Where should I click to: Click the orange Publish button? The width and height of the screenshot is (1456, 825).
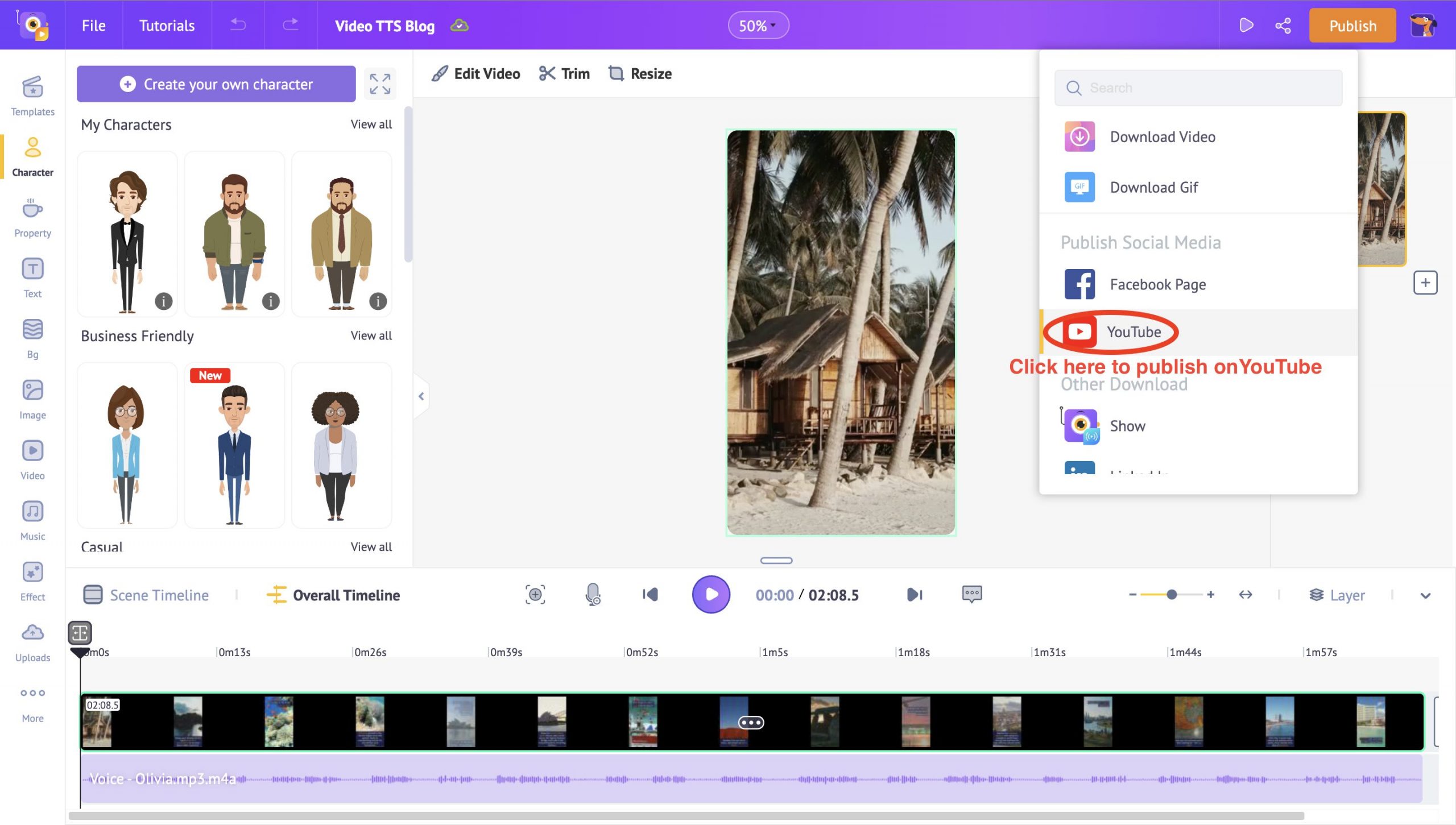[1352, 26]
